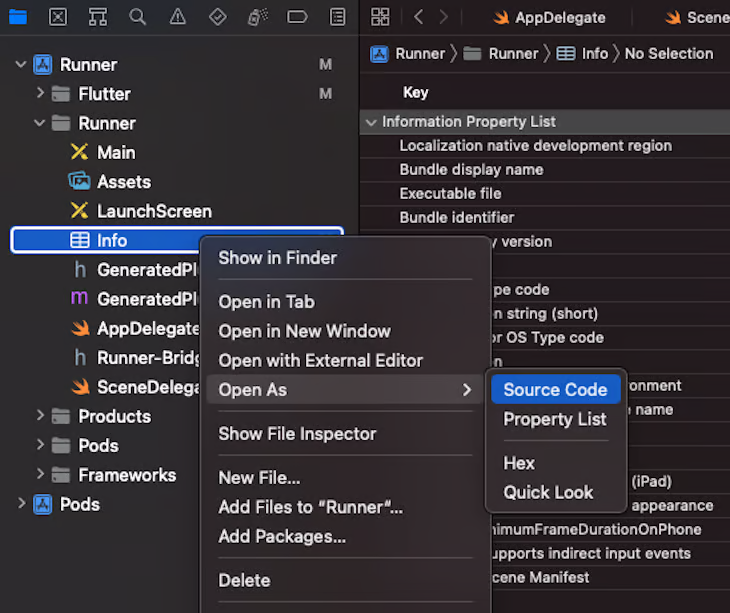Collapse the Information Property List row

point(371,122)
